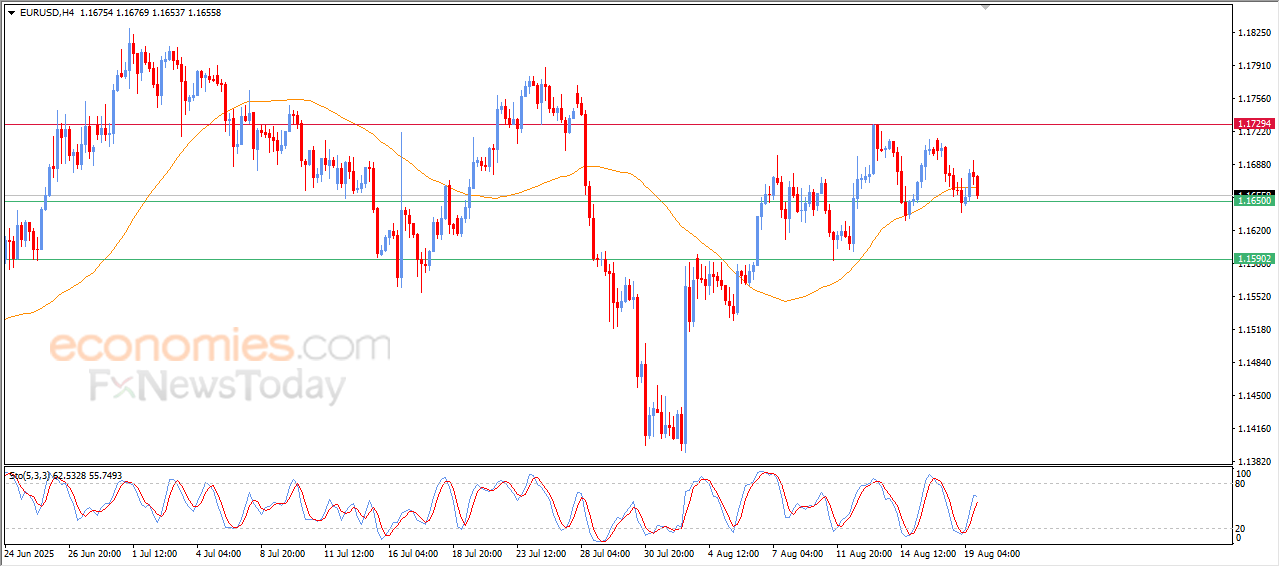Click the 11 Aug 20:00 time label
Image resolution: width=1280 pixels, height=567 pixels.
click(863, 553)
